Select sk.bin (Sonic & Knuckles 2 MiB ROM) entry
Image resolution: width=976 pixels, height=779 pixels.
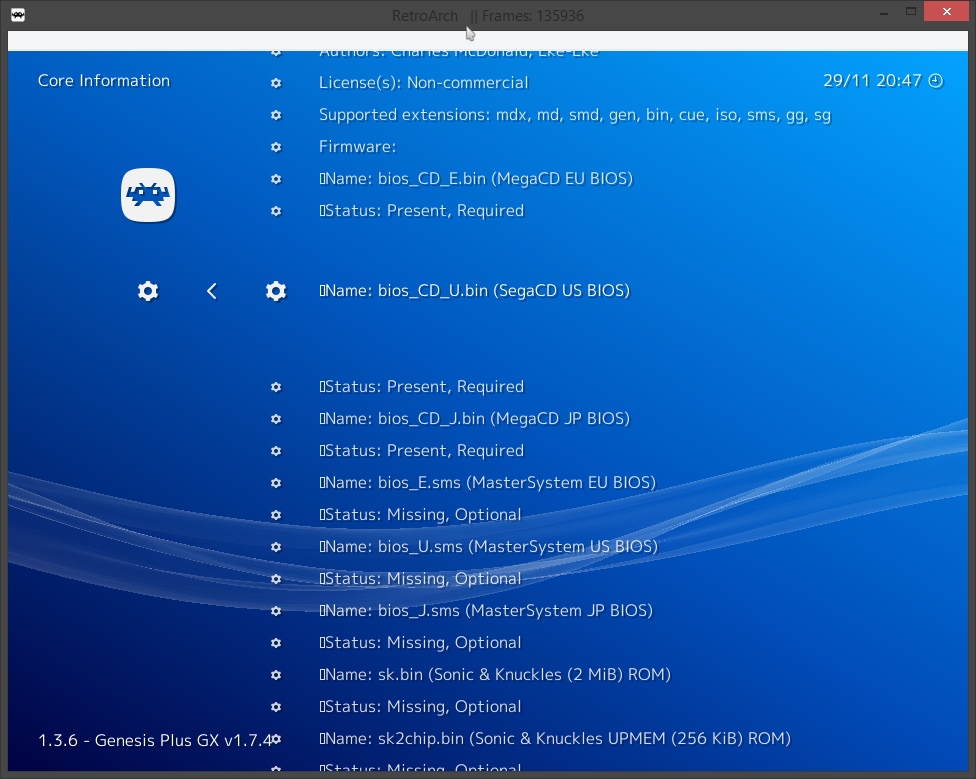[495, 675]
